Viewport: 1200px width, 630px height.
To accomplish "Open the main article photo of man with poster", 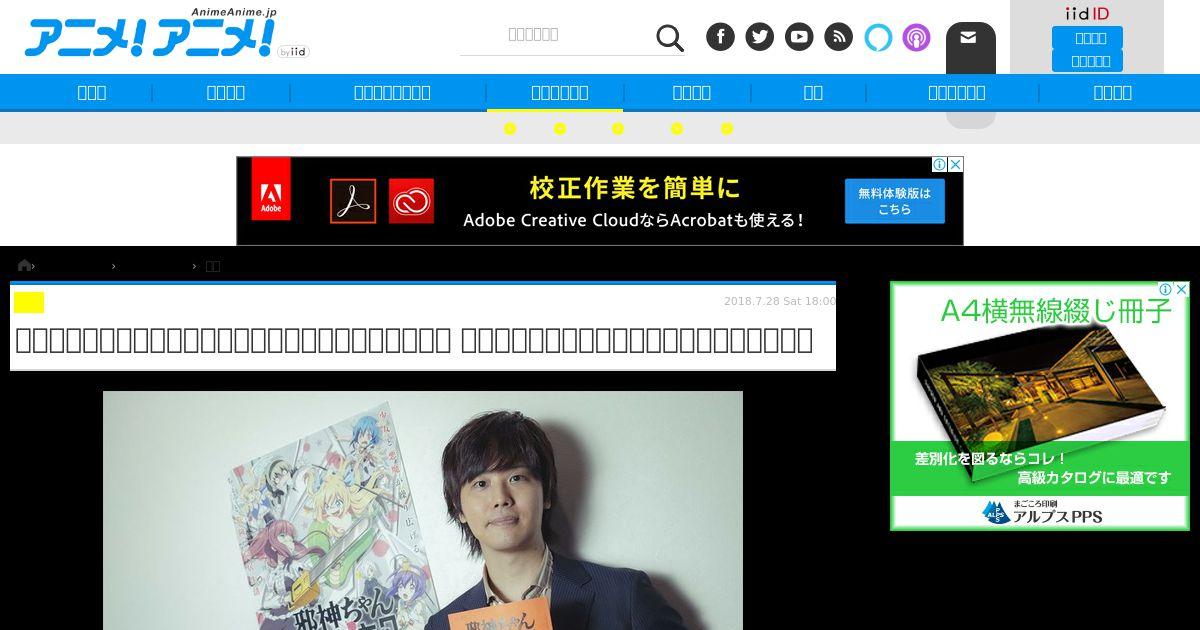I will pos(423,510).
